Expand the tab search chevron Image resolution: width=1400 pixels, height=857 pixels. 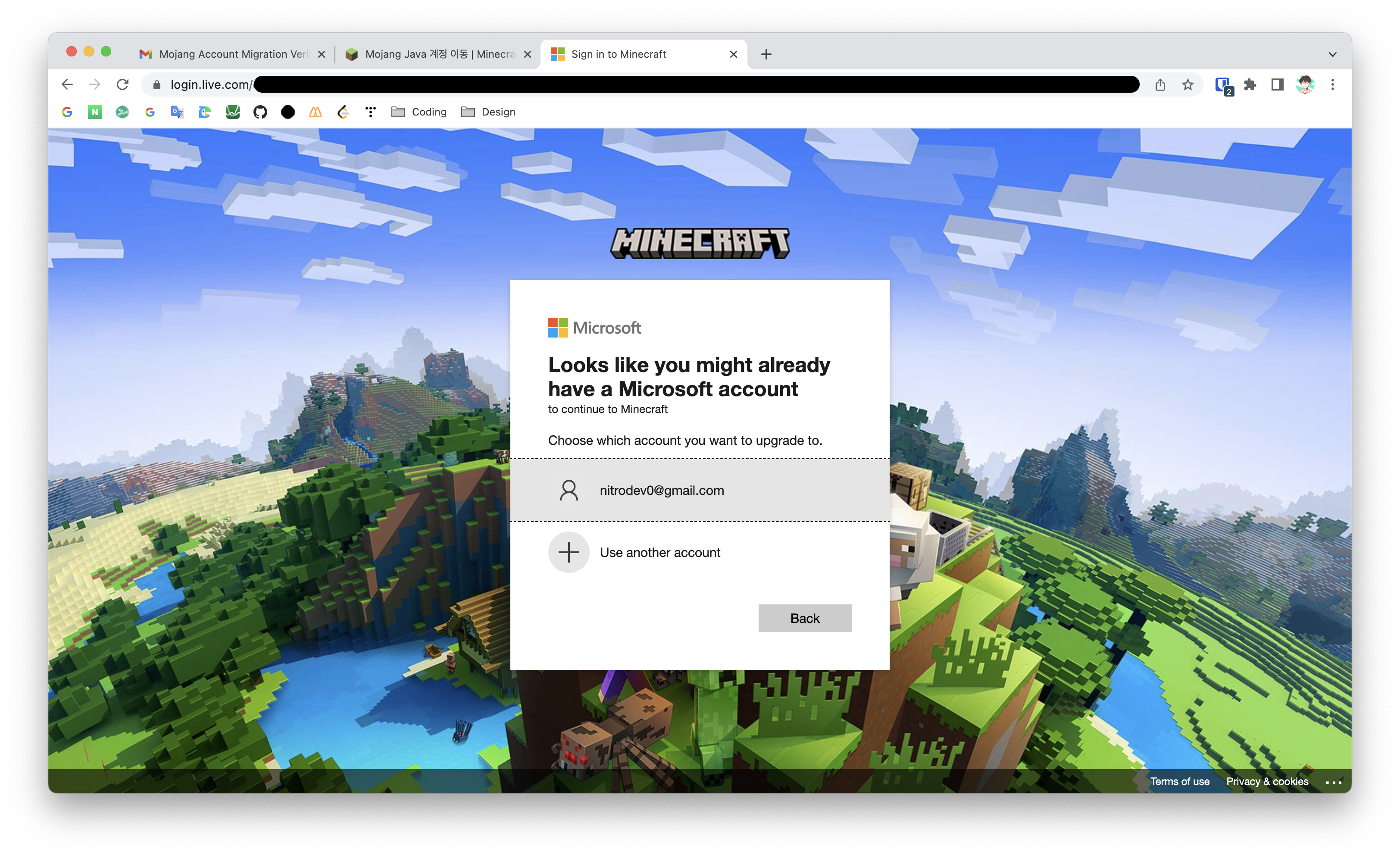[x=1332, y=55]
